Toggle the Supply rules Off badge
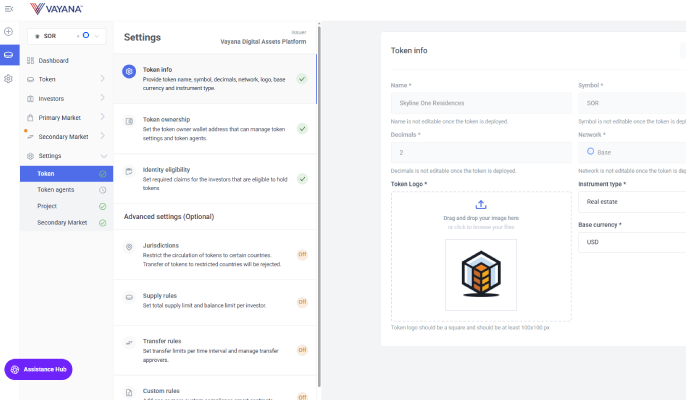Image resolution: width=686 pixels, height=400 pixels. [x=301, y=302]
